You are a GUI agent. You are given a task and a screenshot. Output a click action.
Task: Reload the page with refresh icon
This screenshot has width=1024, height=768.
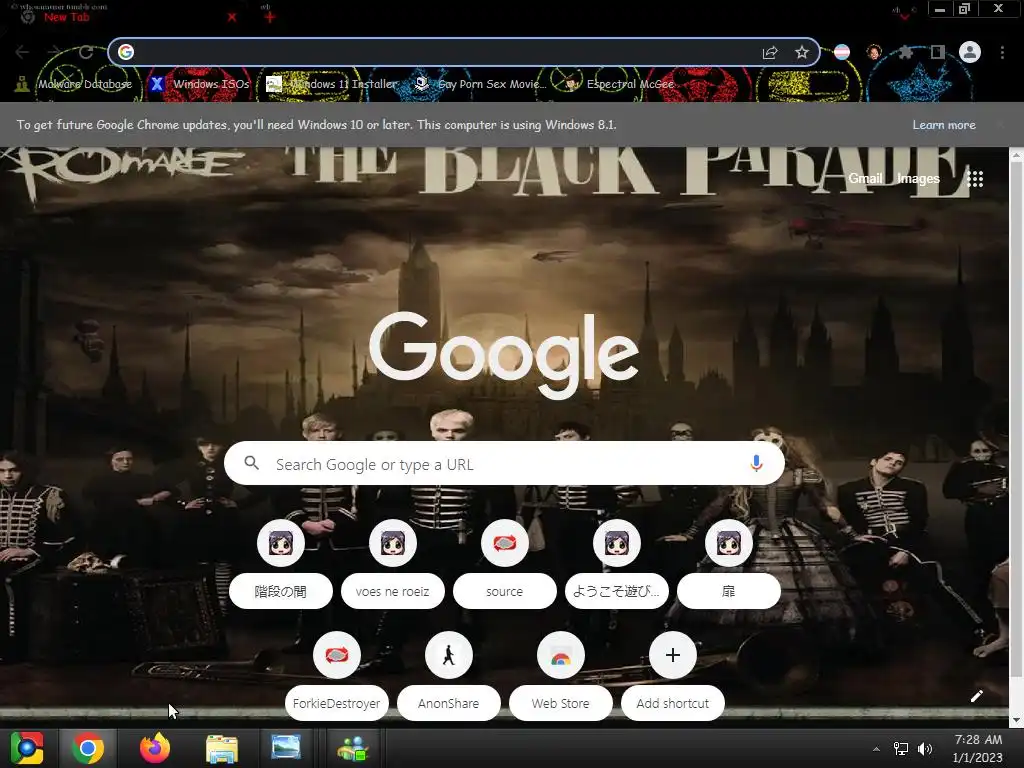[86, 52]
